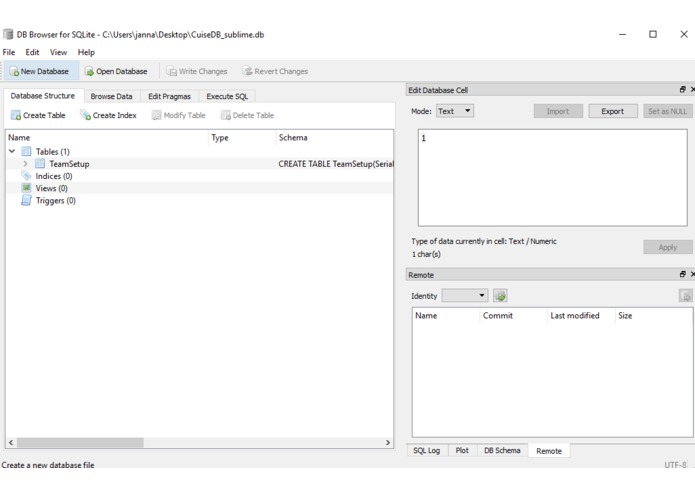Switch to the Plot tab
The image size is (695, 494).
tap(462, 451)
